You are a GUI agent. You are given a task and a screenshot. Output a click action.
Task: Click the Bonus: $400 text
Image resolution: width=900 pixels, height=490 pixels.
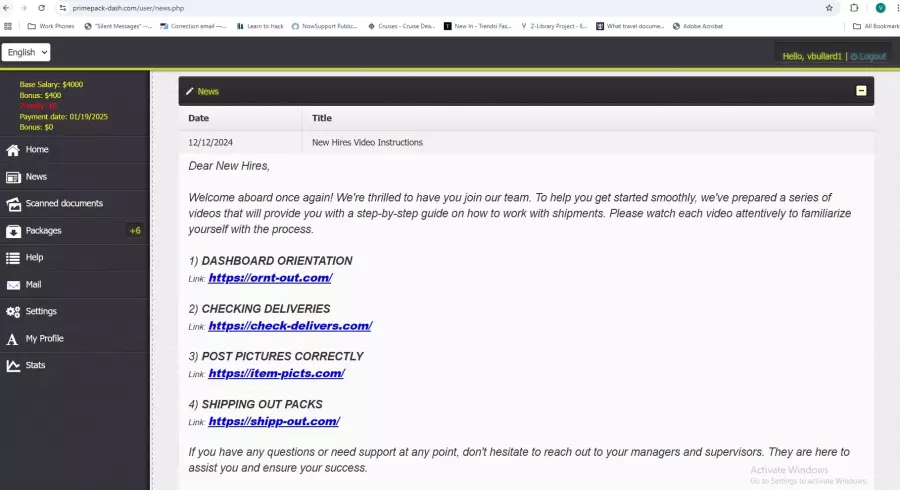click(40, 95)
